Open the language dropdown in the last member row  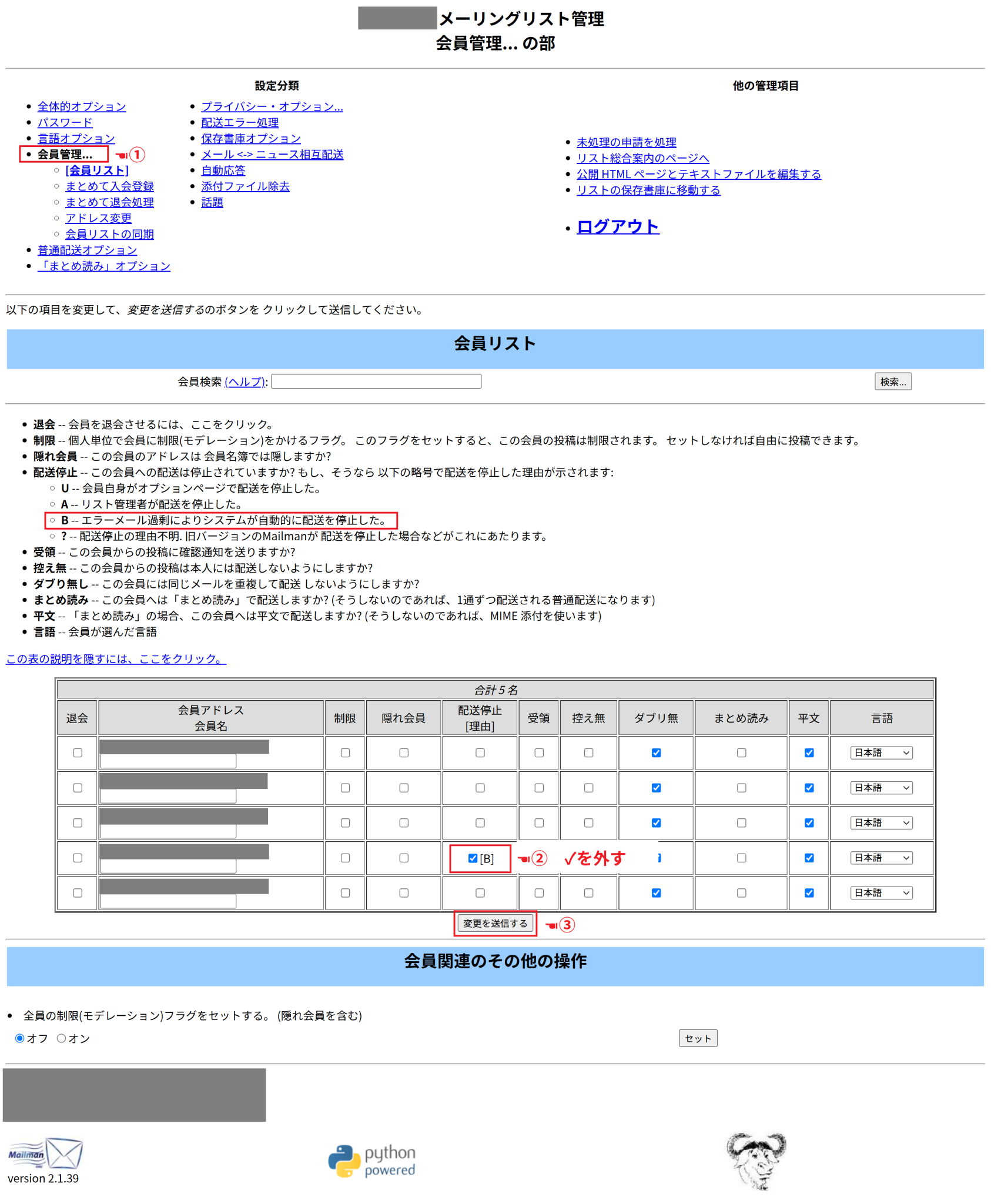[881, 892]
